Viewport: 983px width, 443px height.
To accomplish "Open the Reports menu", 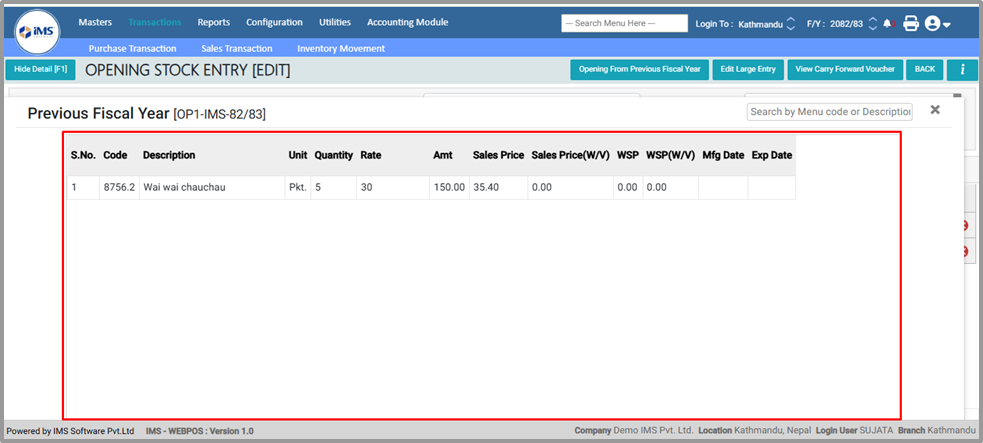I will (213, 22).
